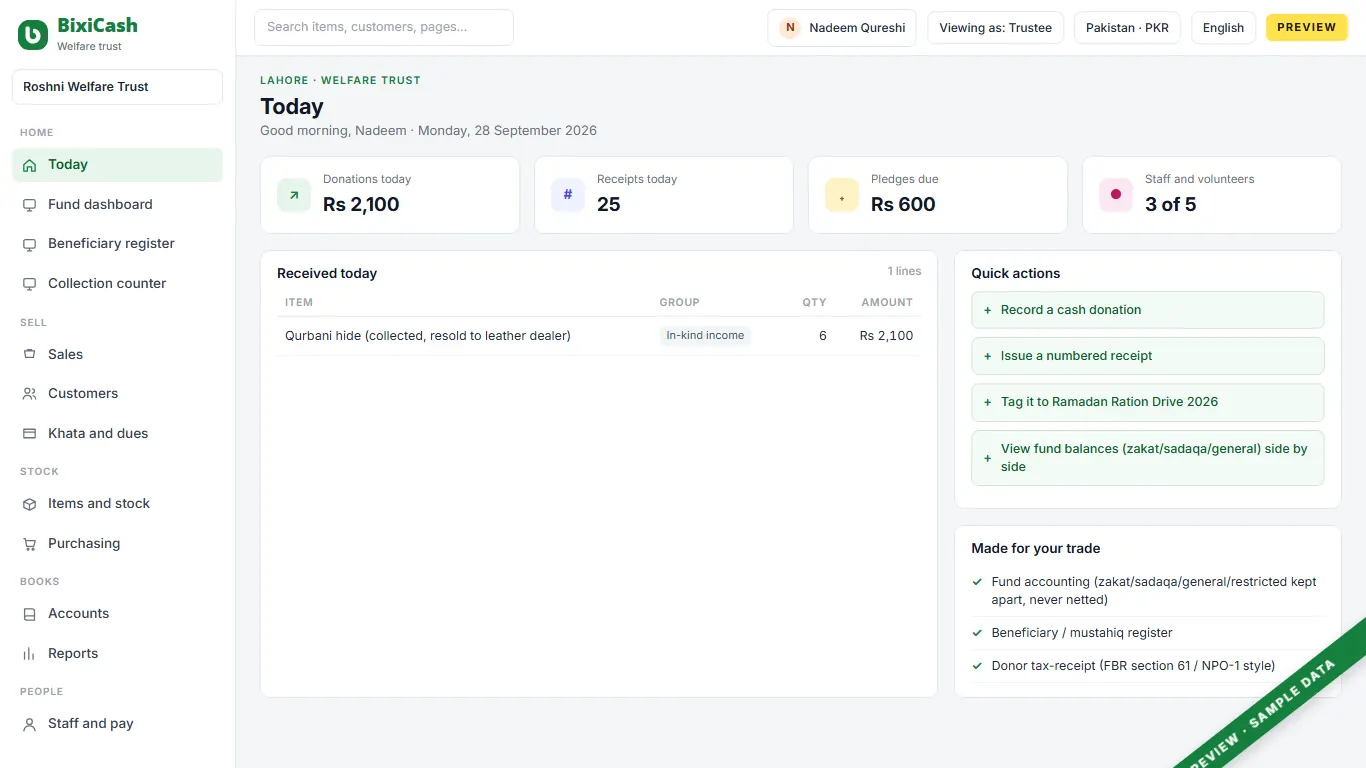Navigate to Reports
Screen dimensions: 1366x768
click(117, 654)
